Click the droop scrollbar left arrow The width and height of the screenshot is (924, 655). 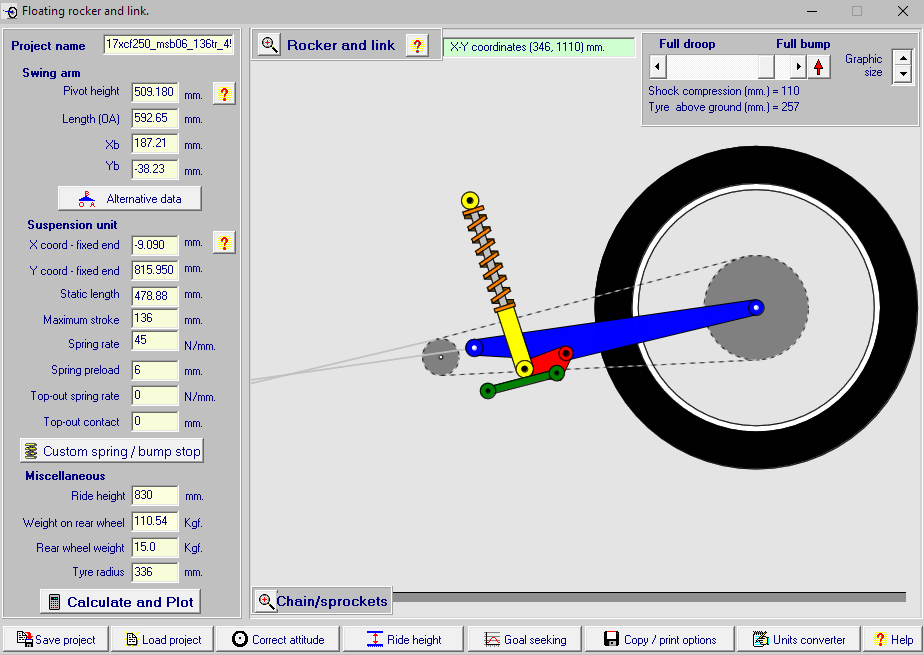click(657, 67)
